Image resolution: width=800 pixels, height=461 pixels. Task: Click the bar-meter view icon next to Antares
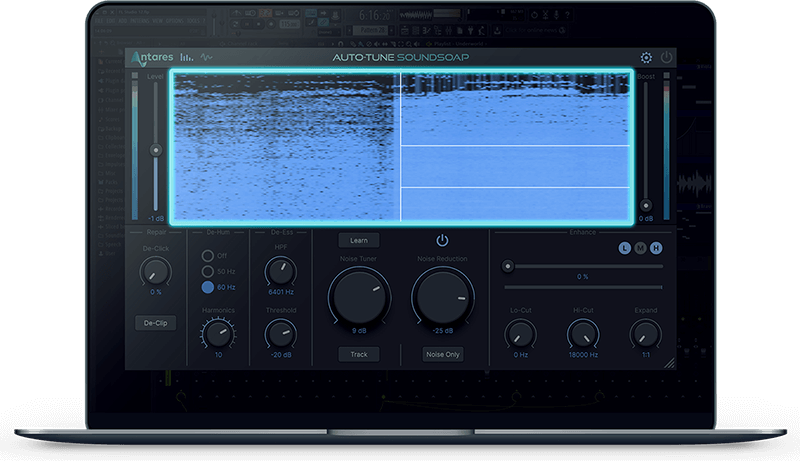coord(187,57)
